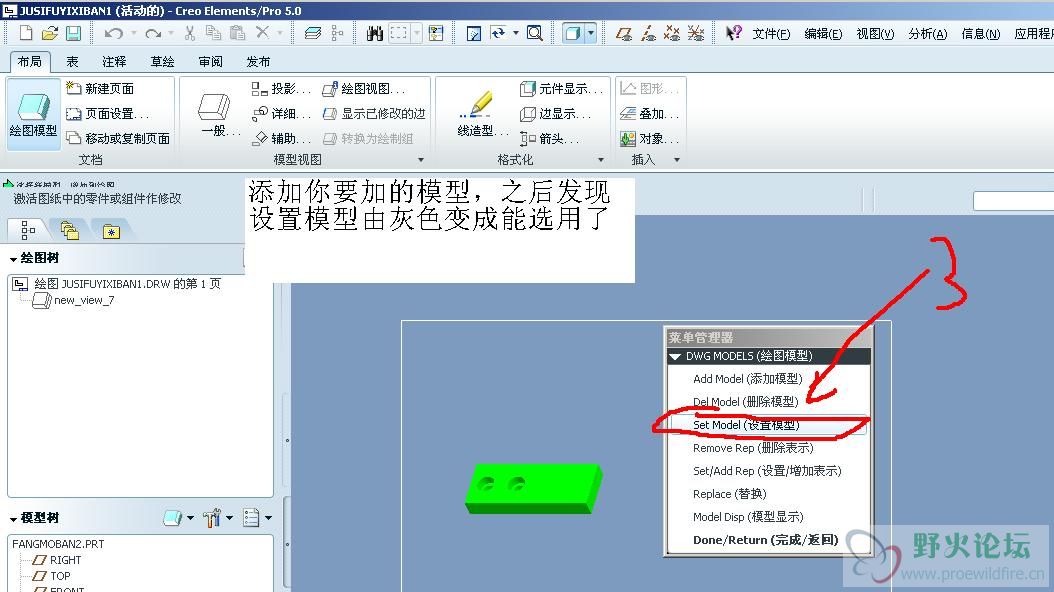This screenshot has height=592, width=1054.
Task: Switch to the 表 ribbon tab
Action: tap(72, 61)
